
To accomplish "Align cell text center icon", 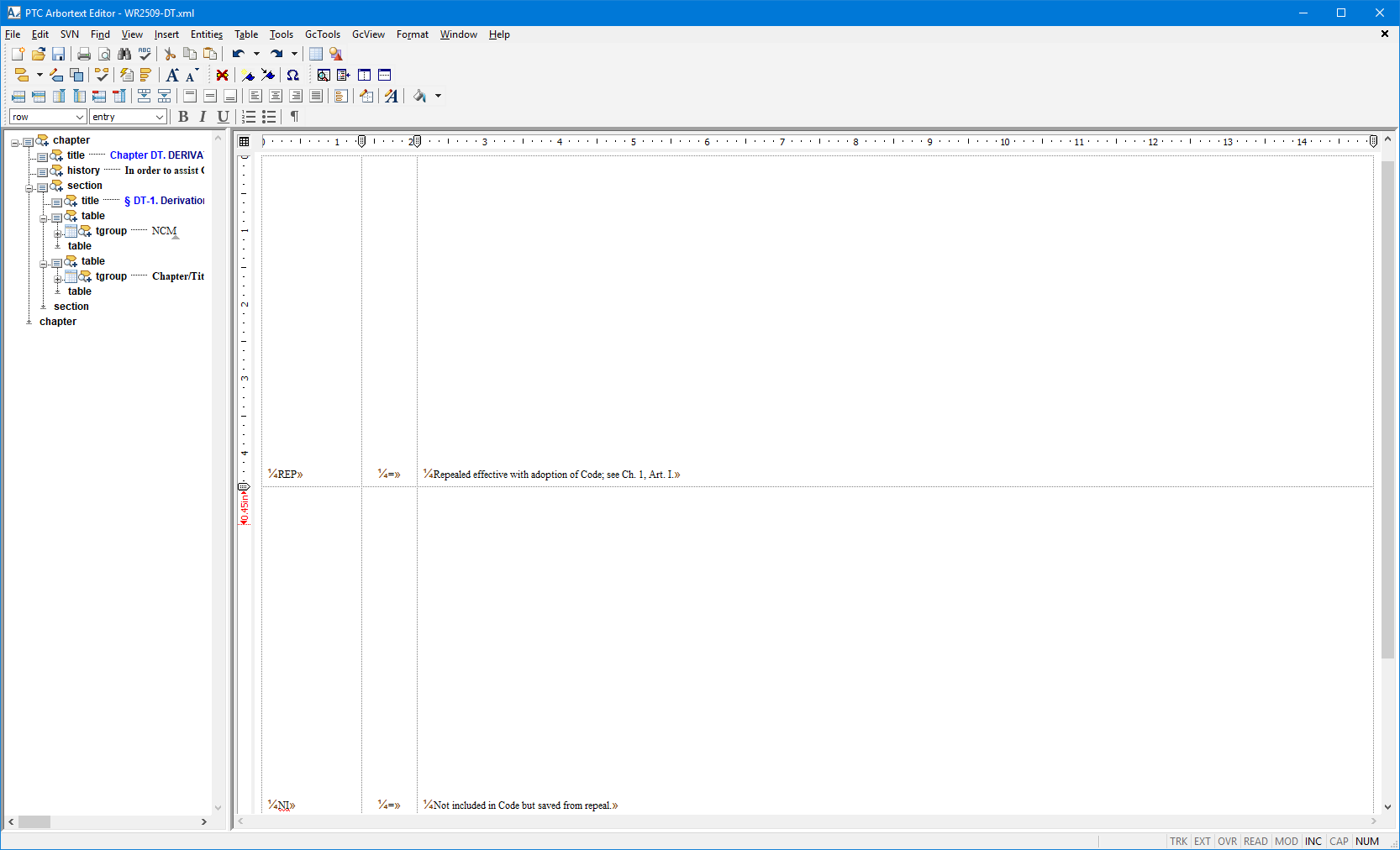I will 276,96.
